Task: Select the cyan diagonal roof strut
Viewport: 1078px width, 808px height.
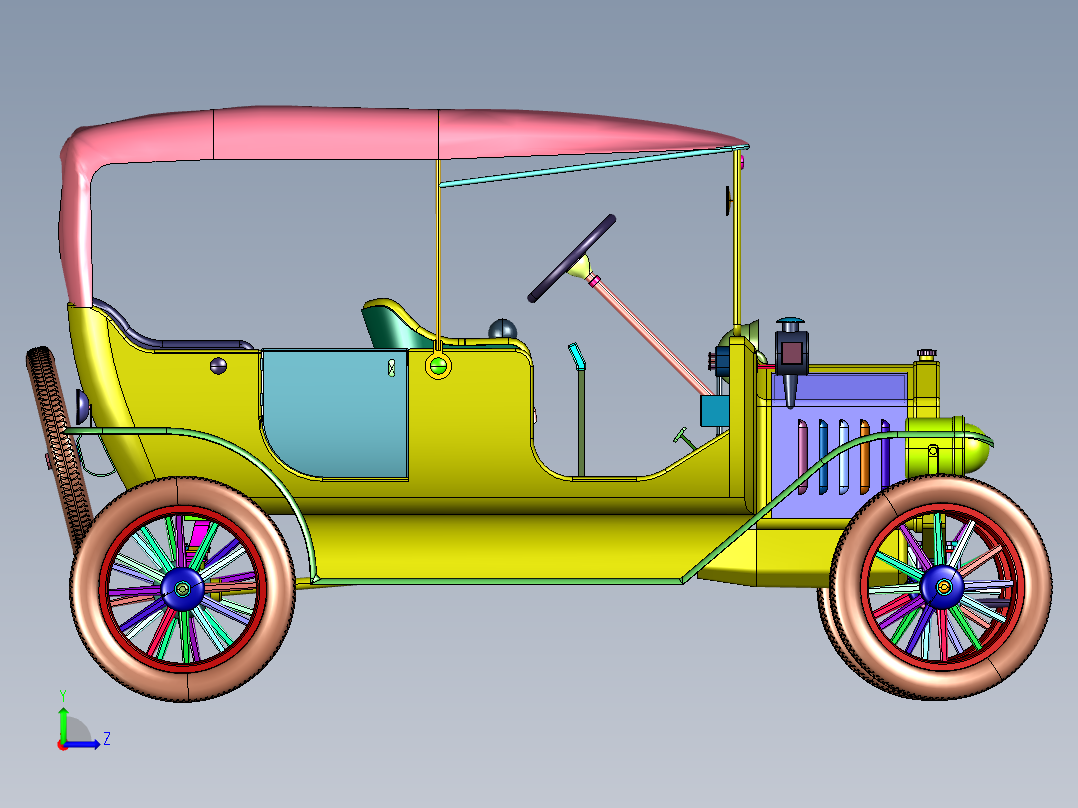Action: coord(591,166)
